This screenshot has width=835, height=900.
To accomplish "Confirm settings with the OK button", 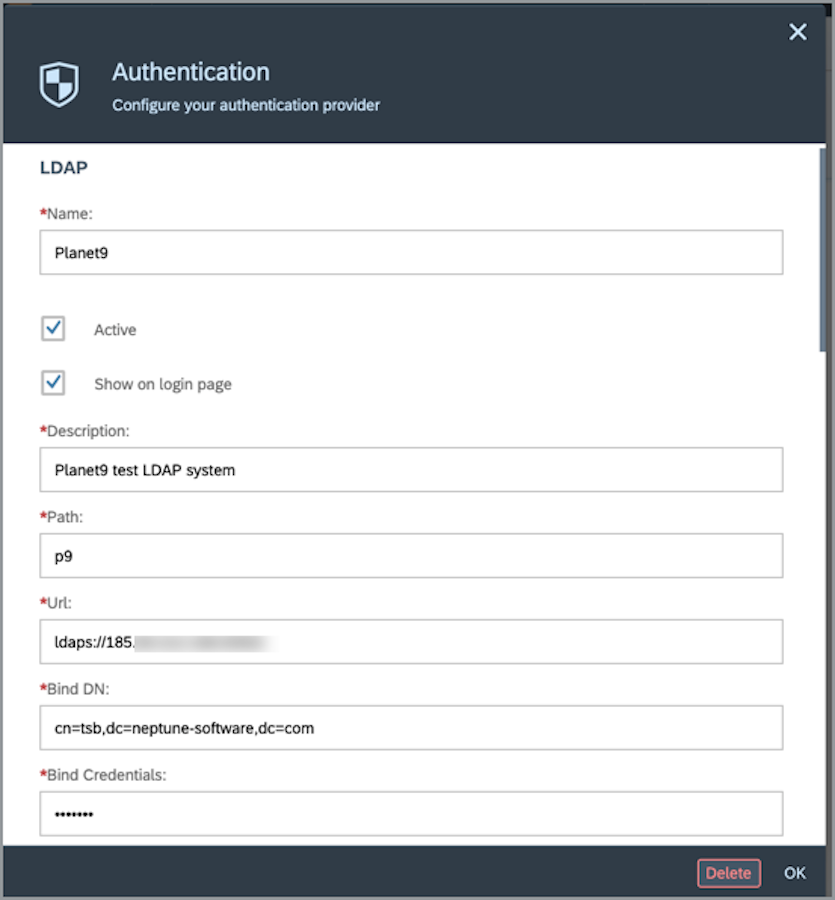I will pyautogui.click(x=794, y=873).
